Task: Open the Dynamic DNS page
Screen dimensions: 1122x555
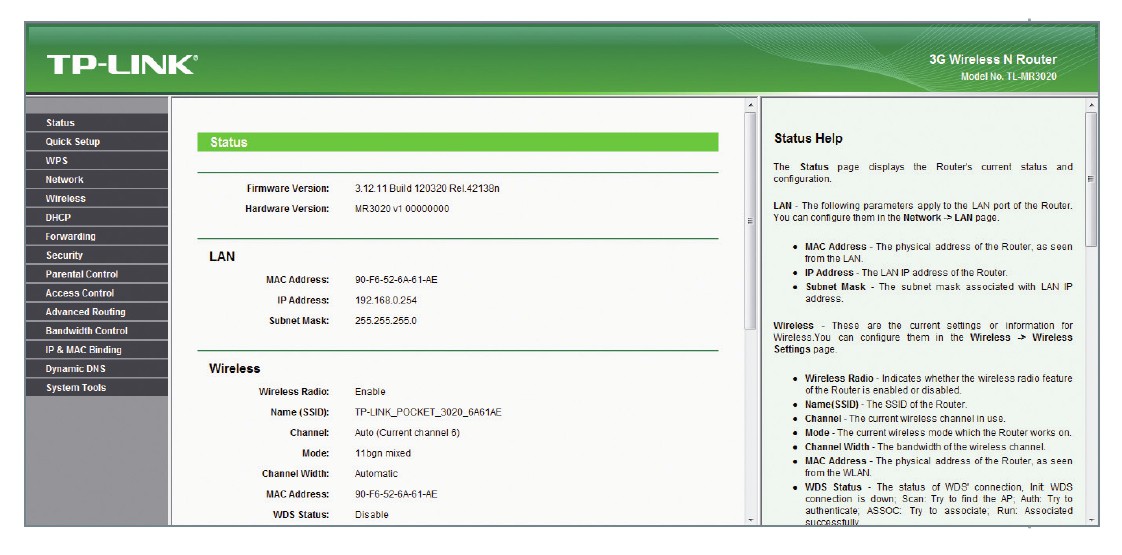Action: pos(76,369)
